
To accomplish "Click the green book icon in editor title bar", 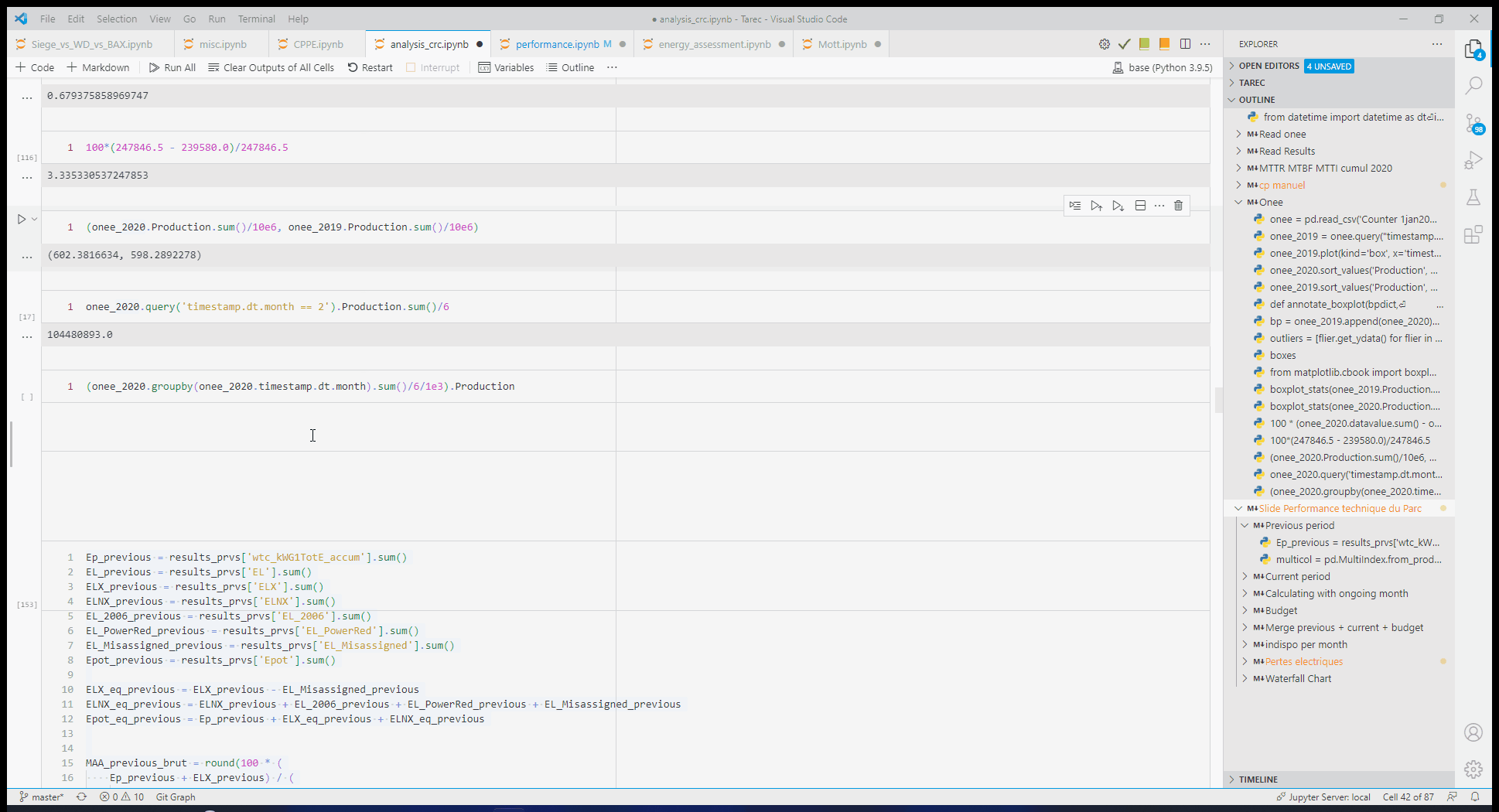I will point(1144,44).
